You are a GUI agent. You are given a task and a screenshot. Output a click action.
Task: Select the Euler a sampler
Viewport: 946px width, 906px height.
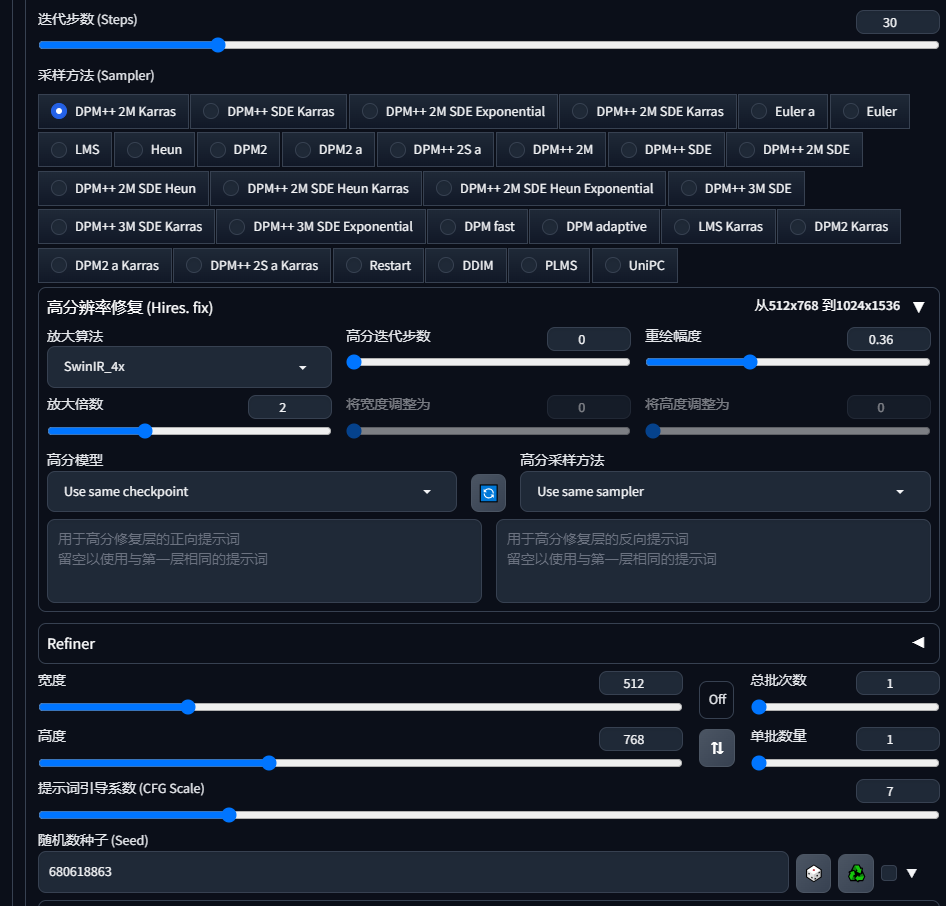point(782,111)
